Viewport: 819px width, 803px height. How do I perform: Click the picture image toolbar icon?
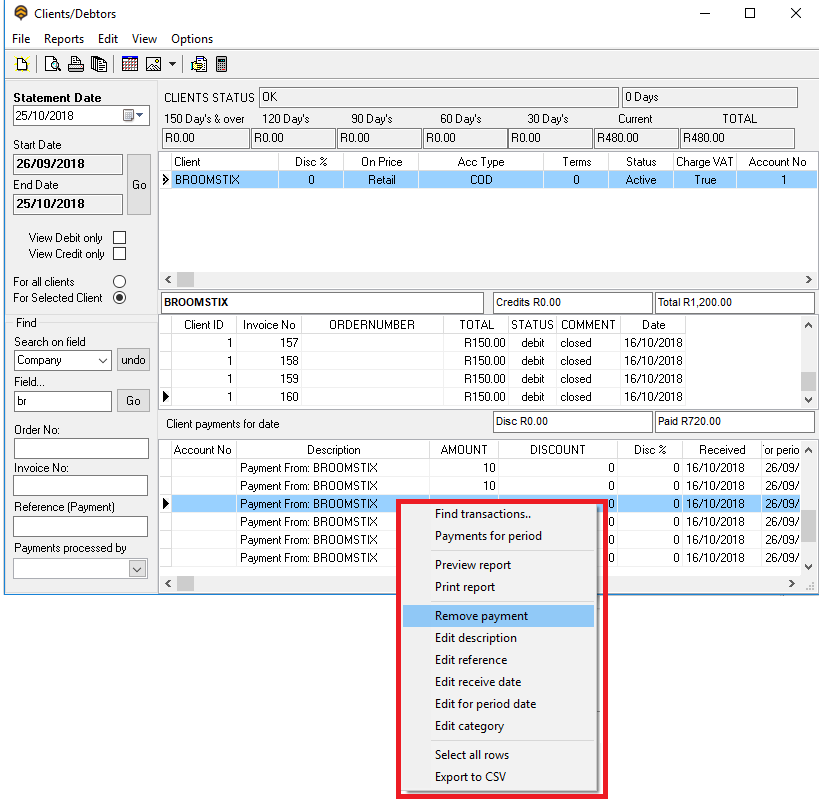(153, 64)
